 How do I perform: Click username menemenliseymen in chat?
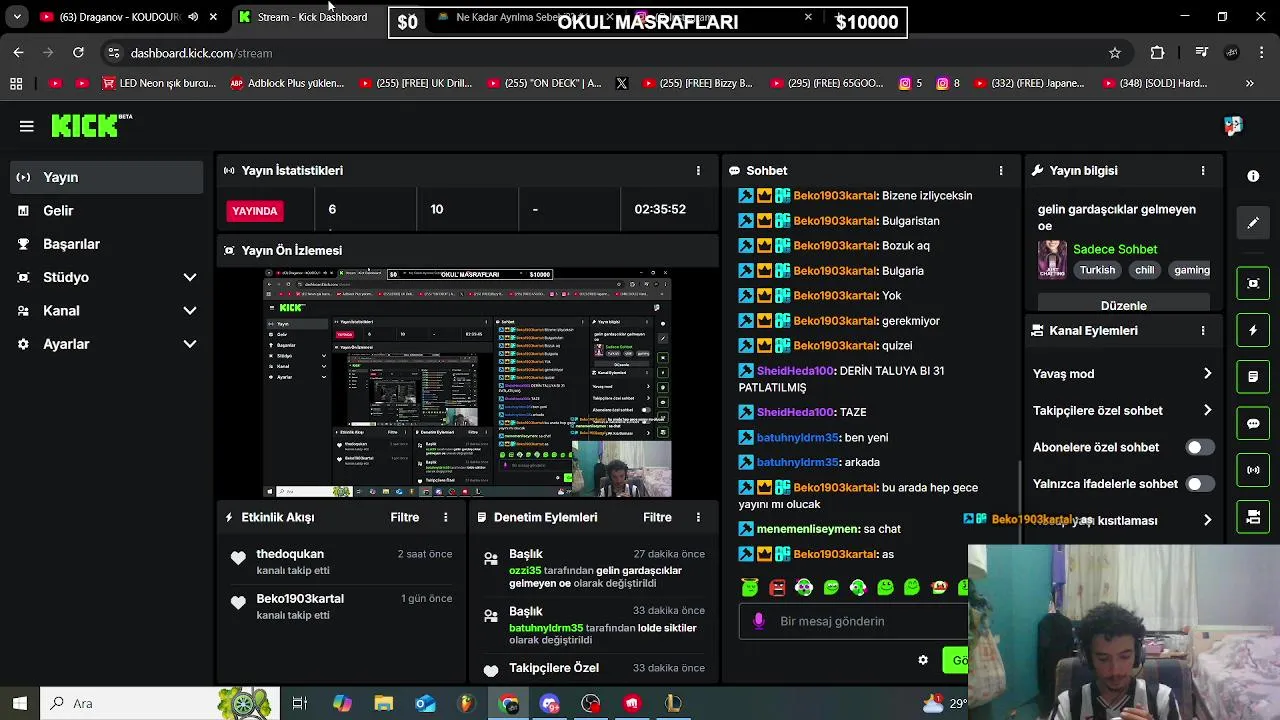coord(808,529)
